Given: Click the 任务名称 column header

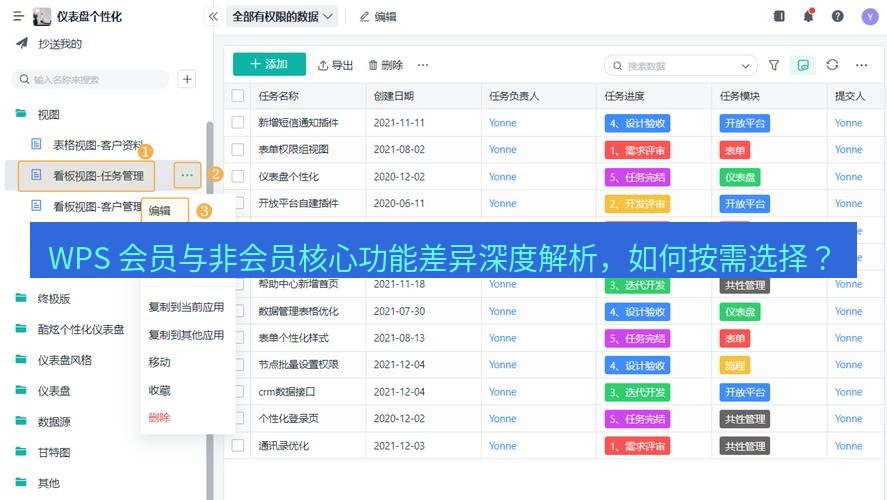Looking at the screenshot, I should [278, 96].
